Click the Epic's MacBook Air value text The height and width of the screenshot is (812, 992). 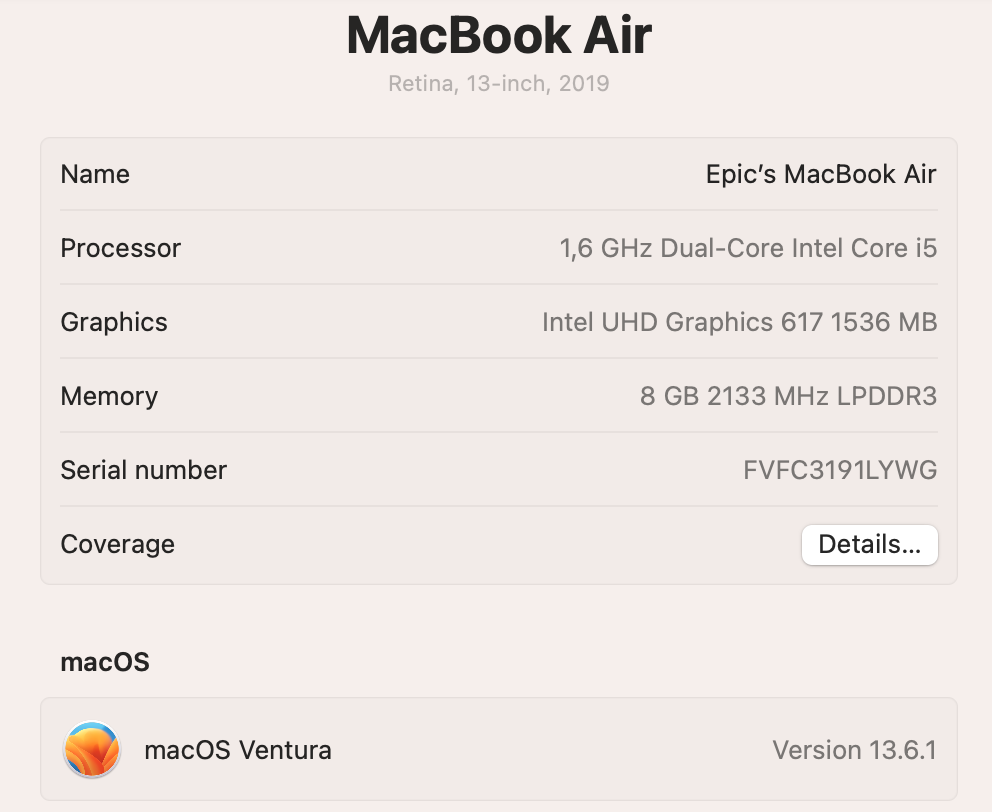pos(822,174)
